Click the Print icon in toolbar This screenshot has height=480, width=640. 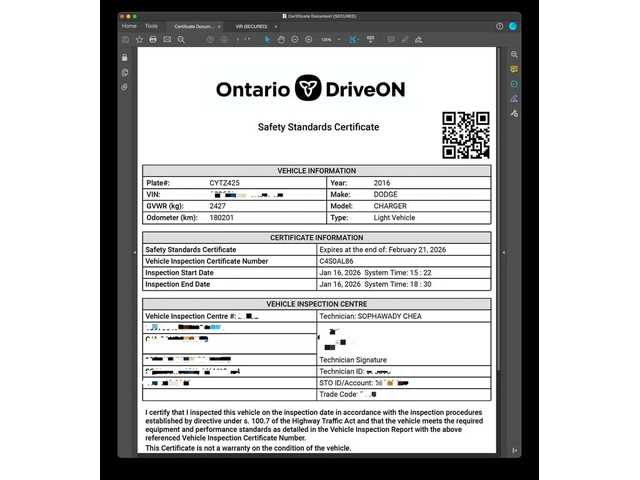point(153,39)
